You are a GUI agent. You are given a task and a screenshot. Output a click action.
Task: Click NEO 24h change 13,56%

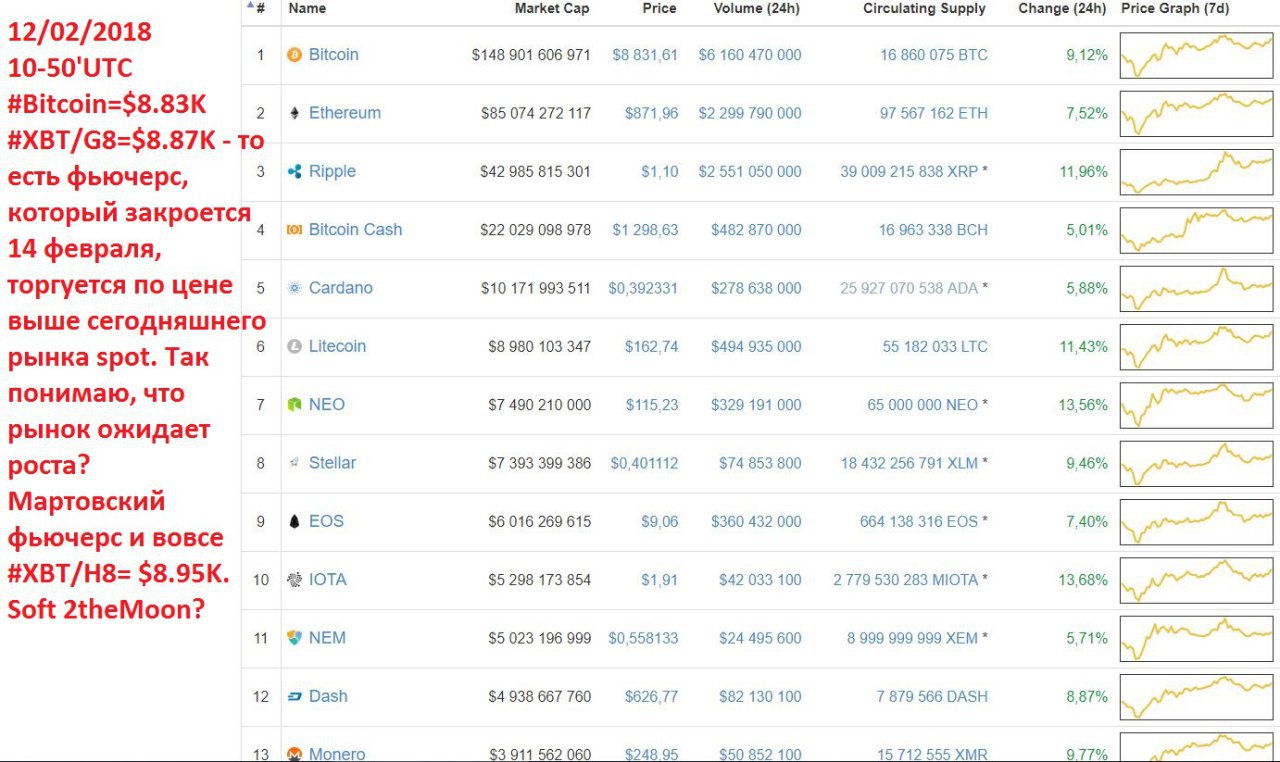coord(1083,405)
